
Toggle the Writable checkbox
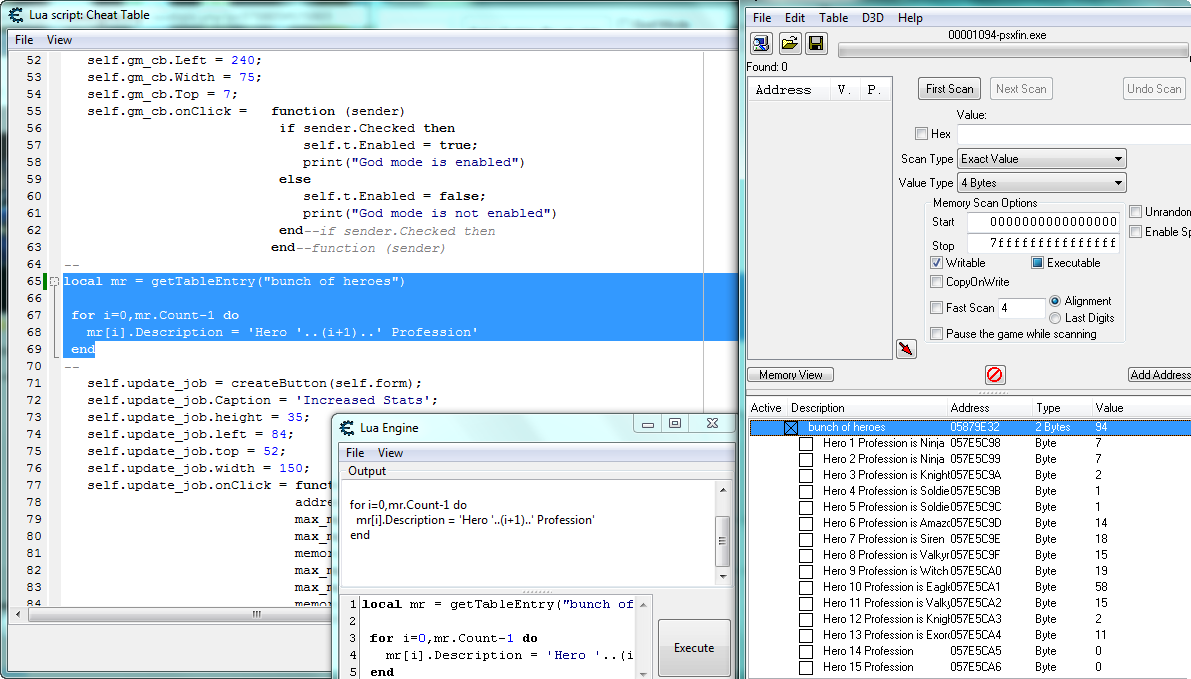pyautogui.click(x=937, y=263)
